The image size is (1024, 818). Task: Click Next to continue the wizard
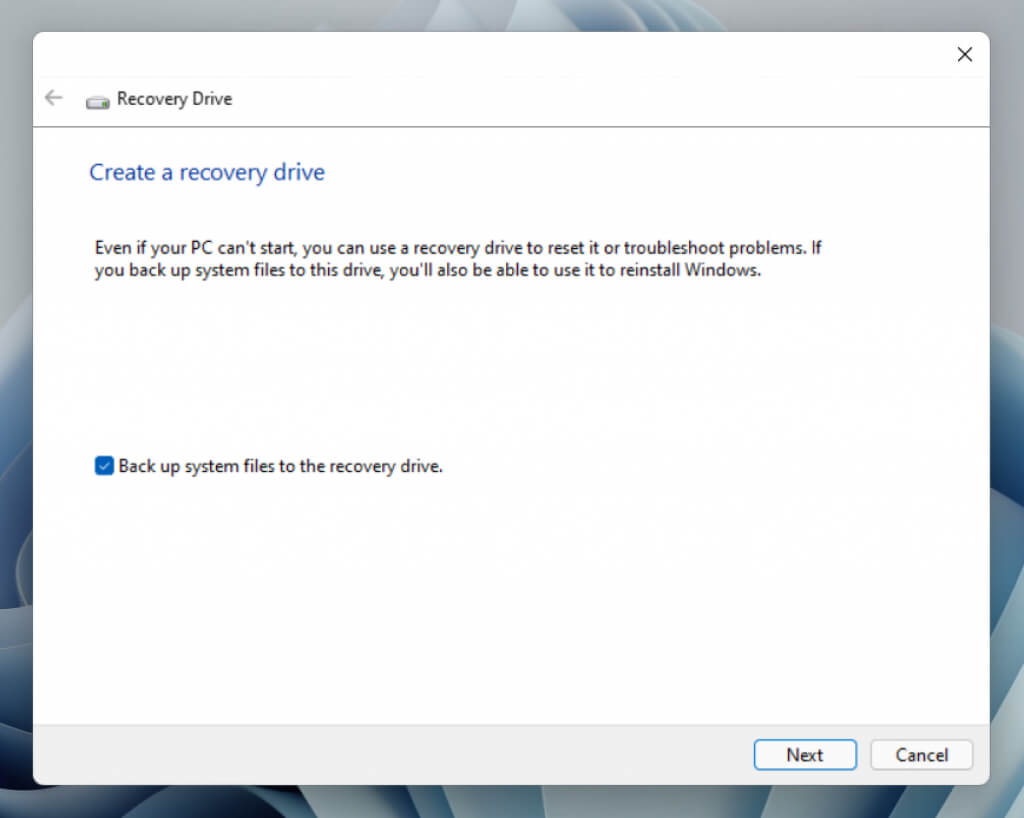(805, 755)
